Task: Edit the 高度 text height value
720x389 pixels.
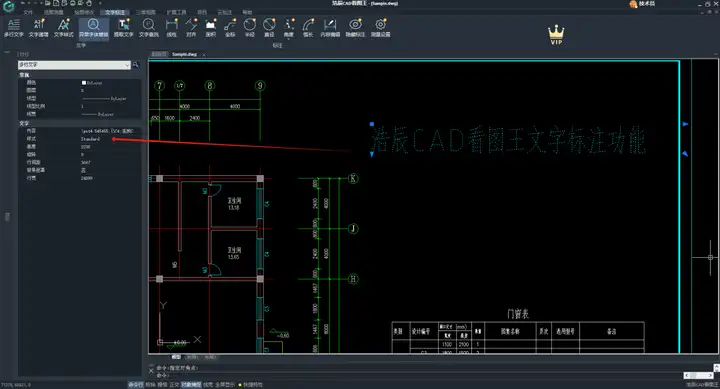Action: 86,147
